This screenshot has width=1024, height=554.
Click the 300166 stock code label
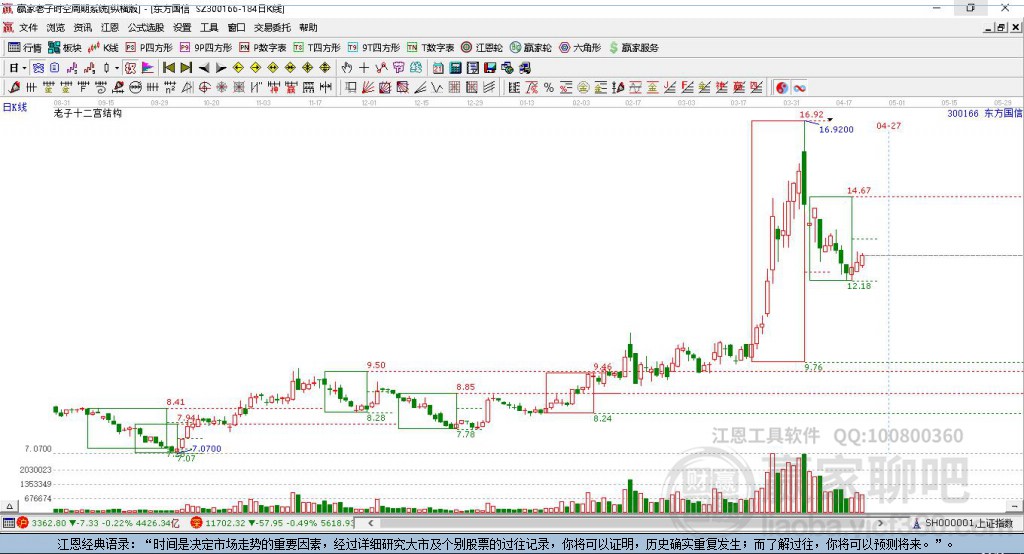[x=963, y=114]
